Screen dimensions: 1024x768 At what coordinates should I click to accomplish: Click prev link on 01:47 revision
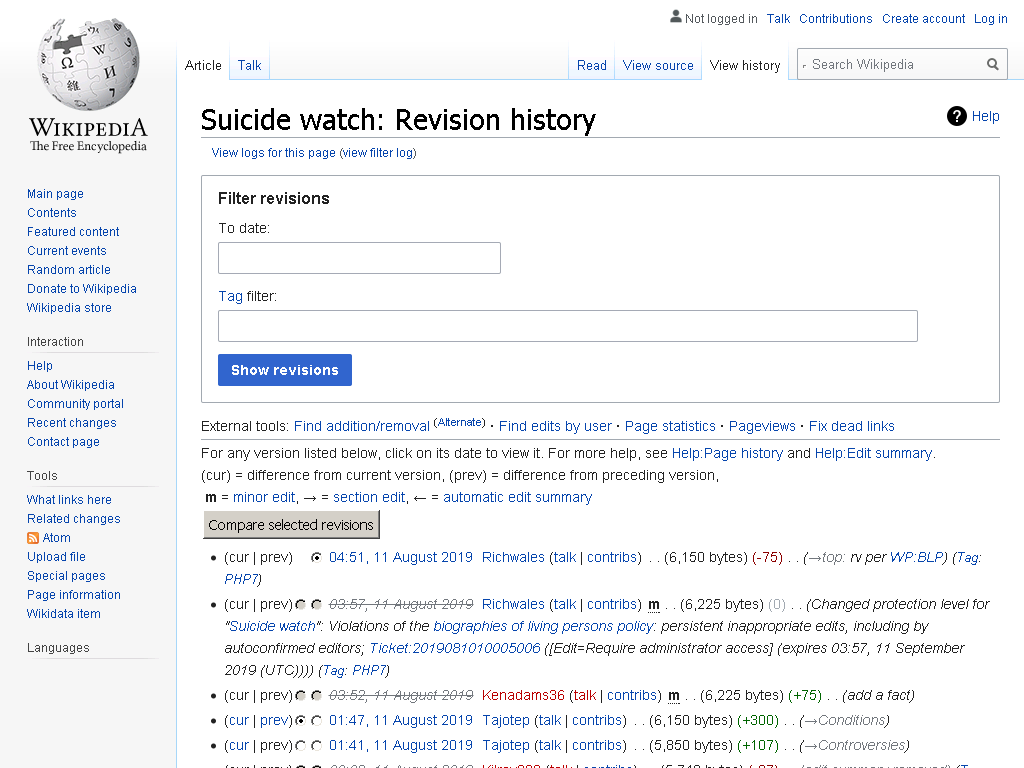(x=274, y=720)
